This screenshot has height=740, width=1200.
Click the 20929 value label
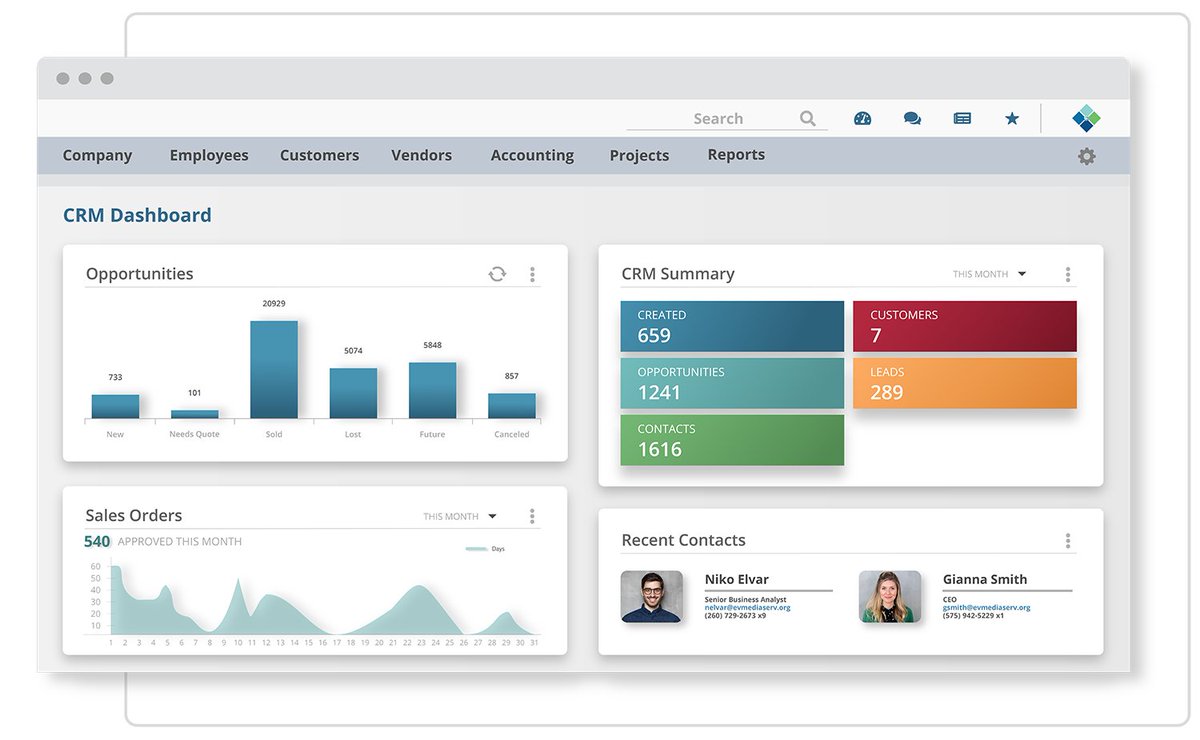point(274,303)
